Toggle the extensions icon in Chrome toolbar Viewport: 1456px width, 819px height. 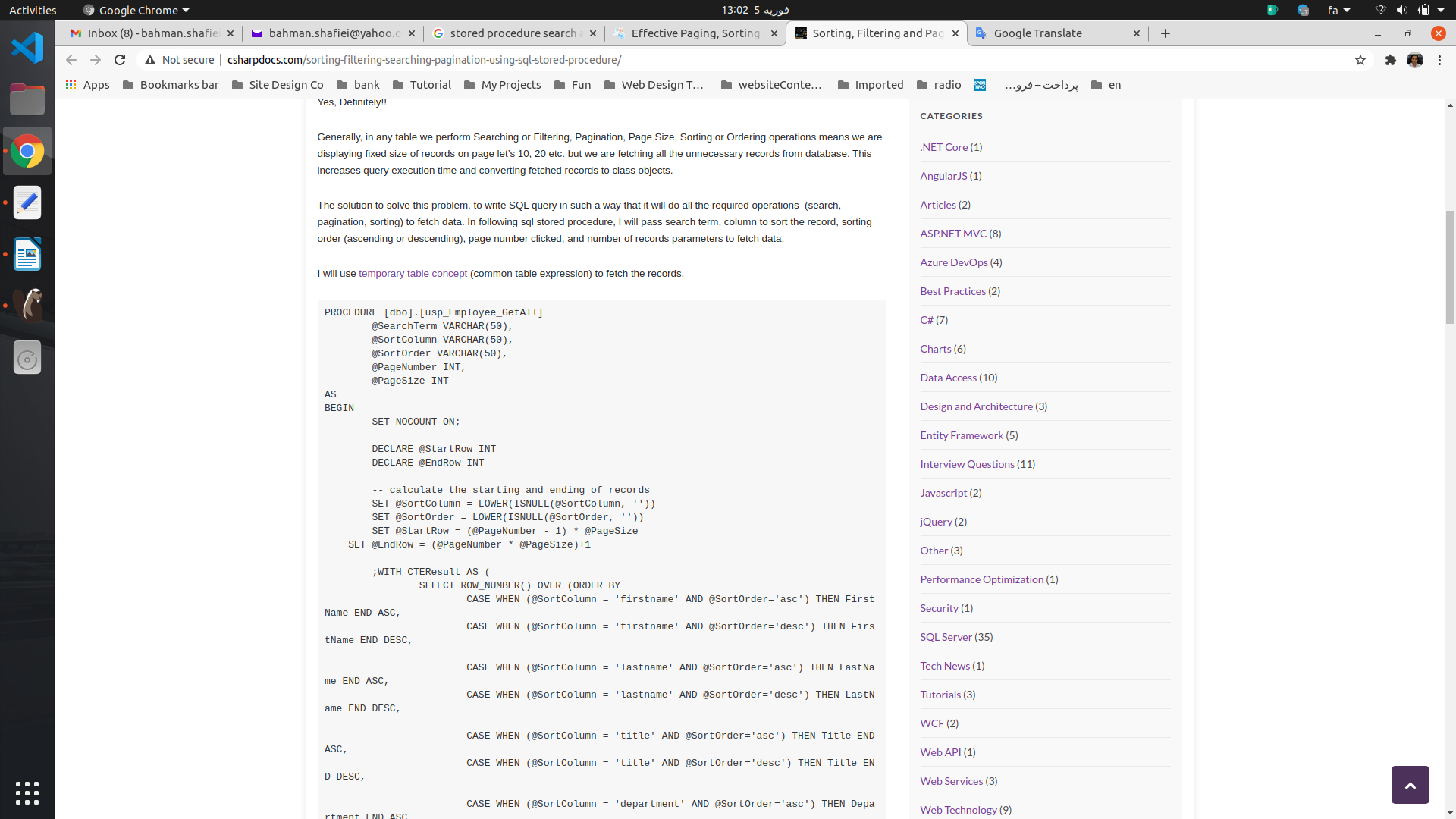click(1390, 60)
